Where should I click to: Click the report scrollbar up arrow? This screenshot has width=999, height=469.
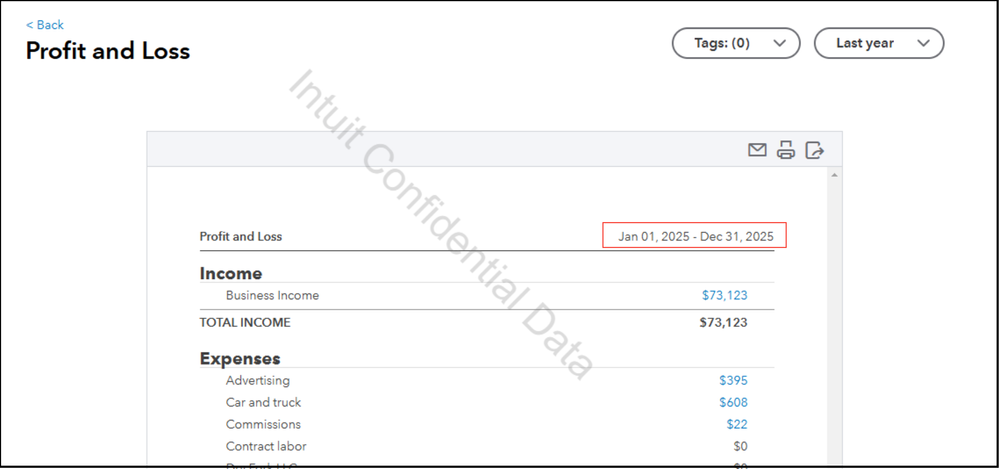(834, 174)
